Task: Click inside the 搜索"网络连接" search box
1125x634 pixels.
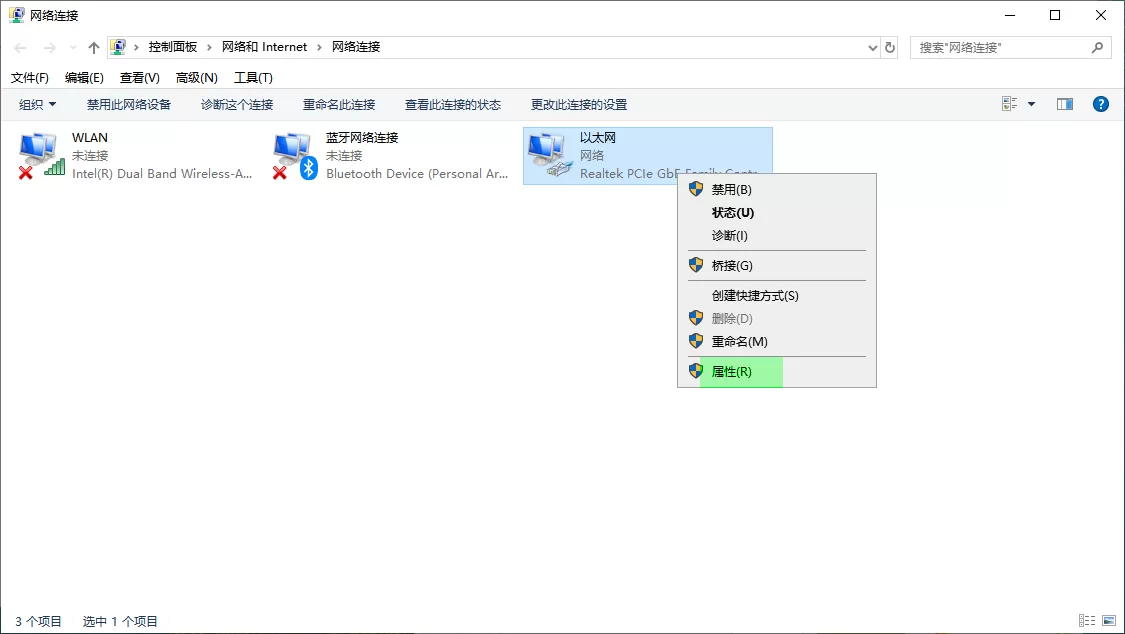Action: click(x=1000, y=46)
